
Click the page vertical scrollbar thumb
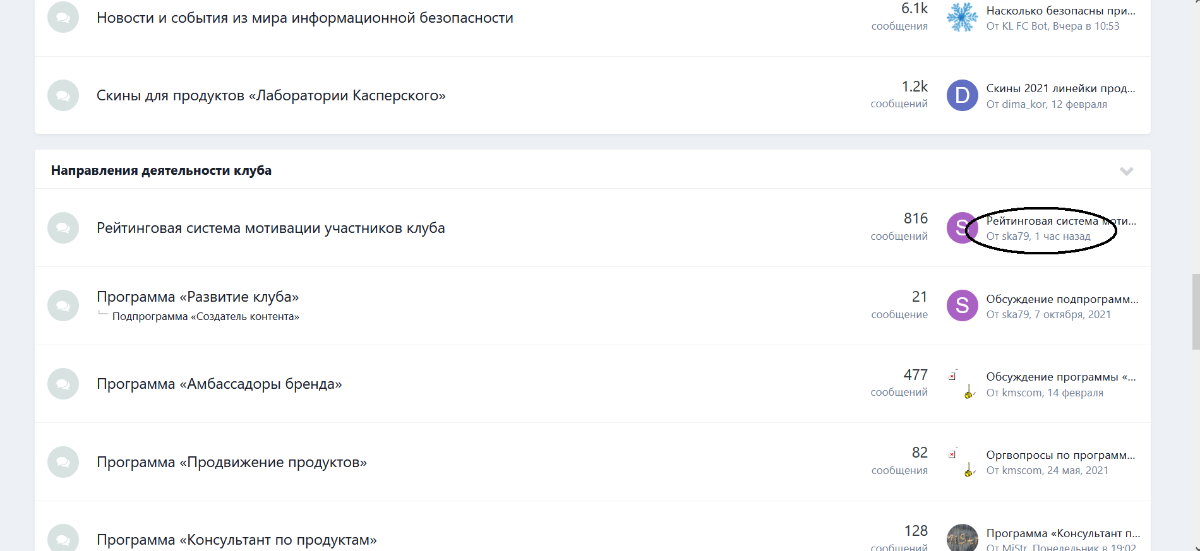[1195, 312]
